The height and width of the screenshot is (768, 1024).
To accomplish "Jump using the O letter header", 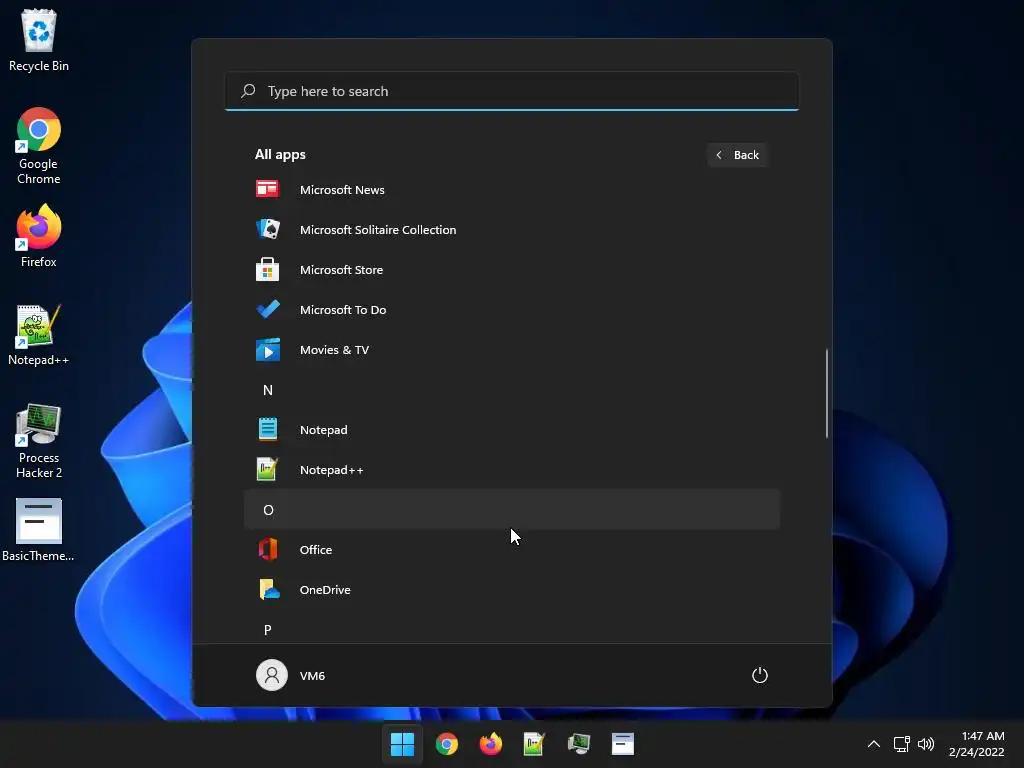I will click(x=512, y=509).
